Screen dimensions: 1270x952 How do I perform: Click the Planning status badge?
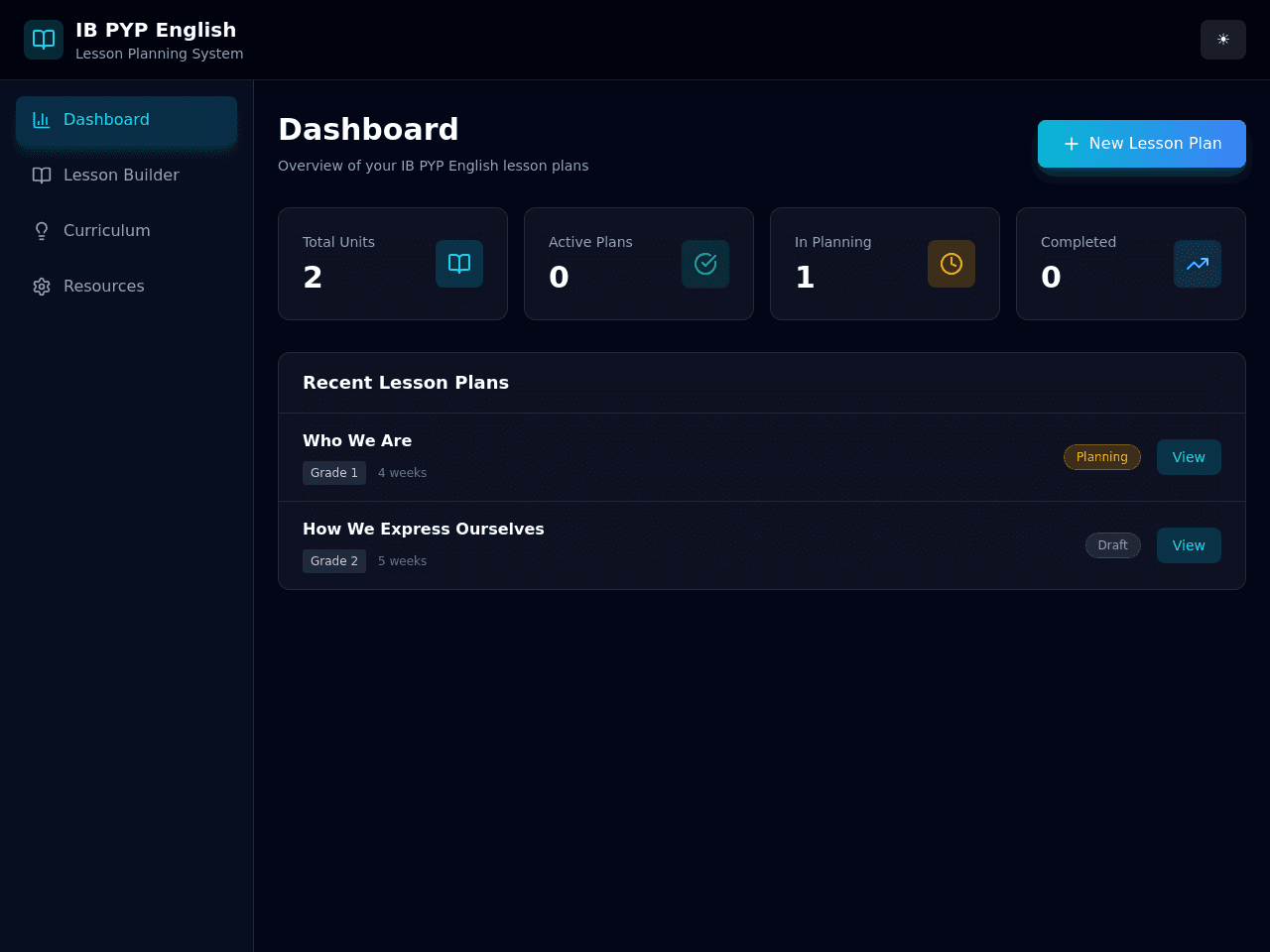[1102, 457]
